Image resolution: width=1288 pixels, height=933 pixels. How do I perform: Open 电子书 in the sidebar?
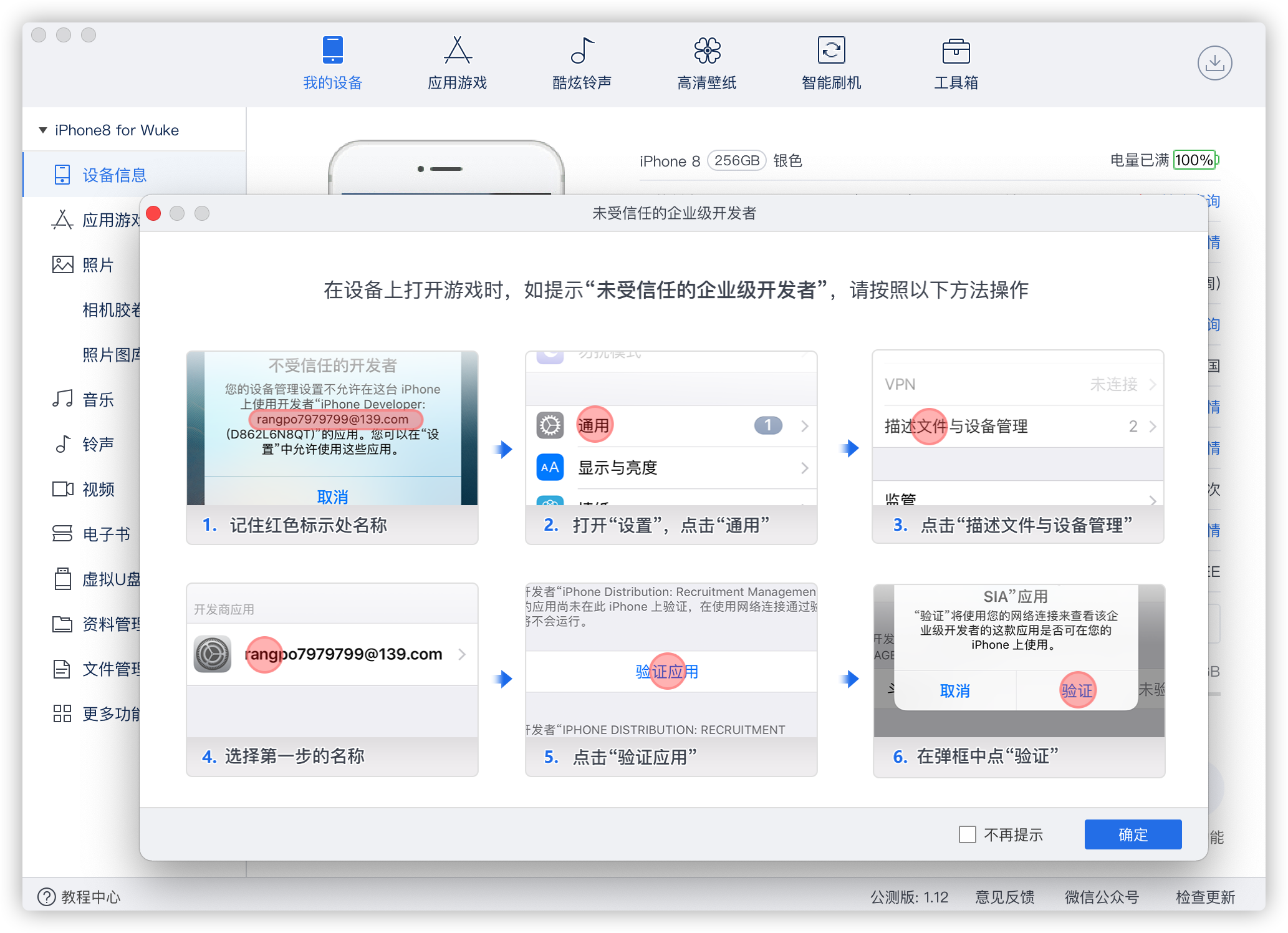106,534
